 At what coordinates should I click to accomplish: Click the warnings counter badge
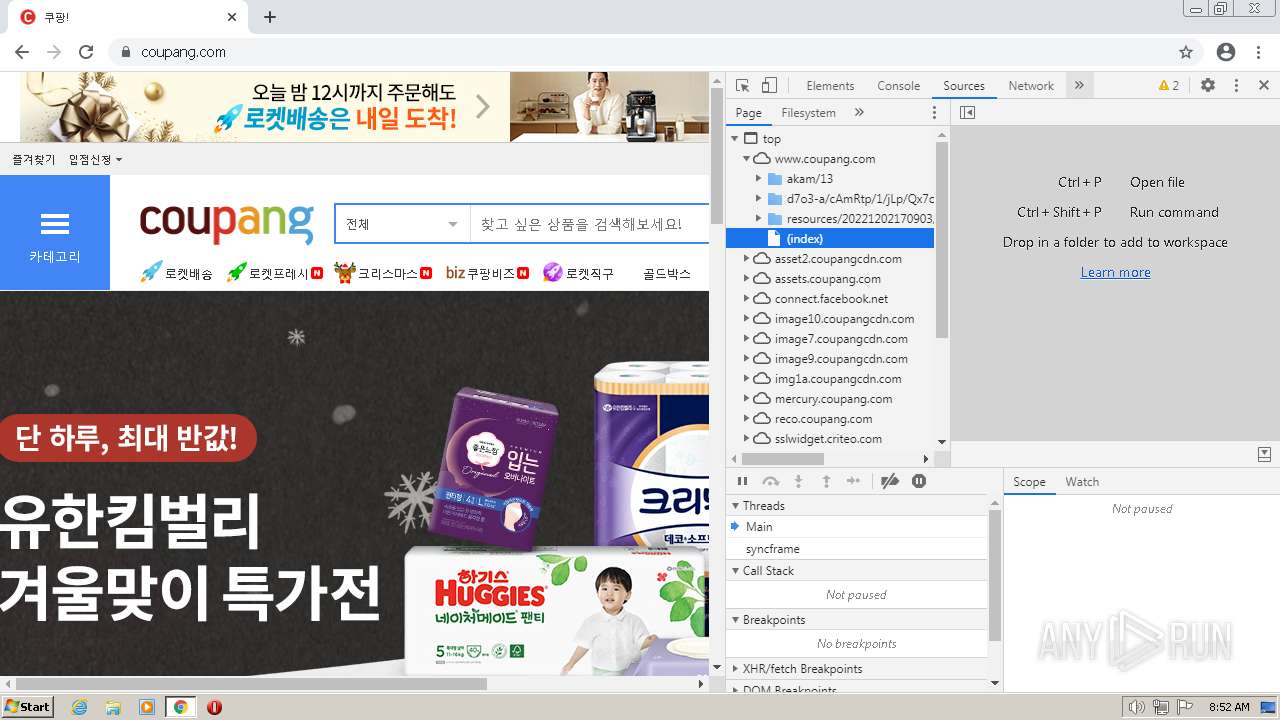tap(1168, 86)
